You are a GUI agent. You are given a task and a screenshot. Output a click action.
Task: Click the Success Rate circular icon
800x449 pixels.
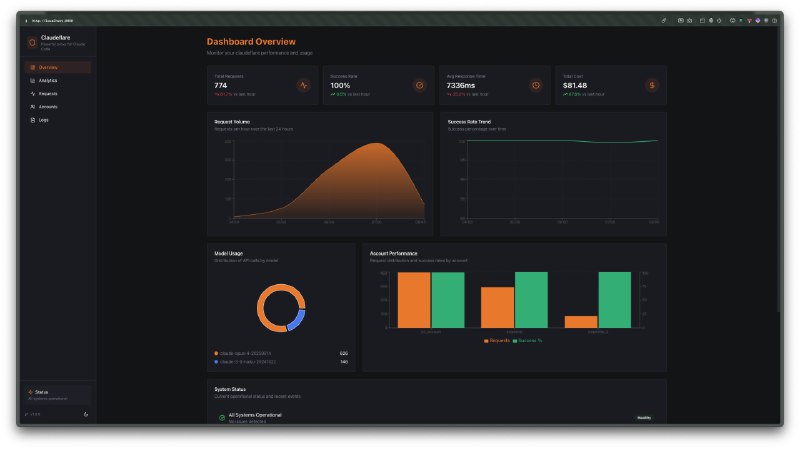tap(420, 85)
